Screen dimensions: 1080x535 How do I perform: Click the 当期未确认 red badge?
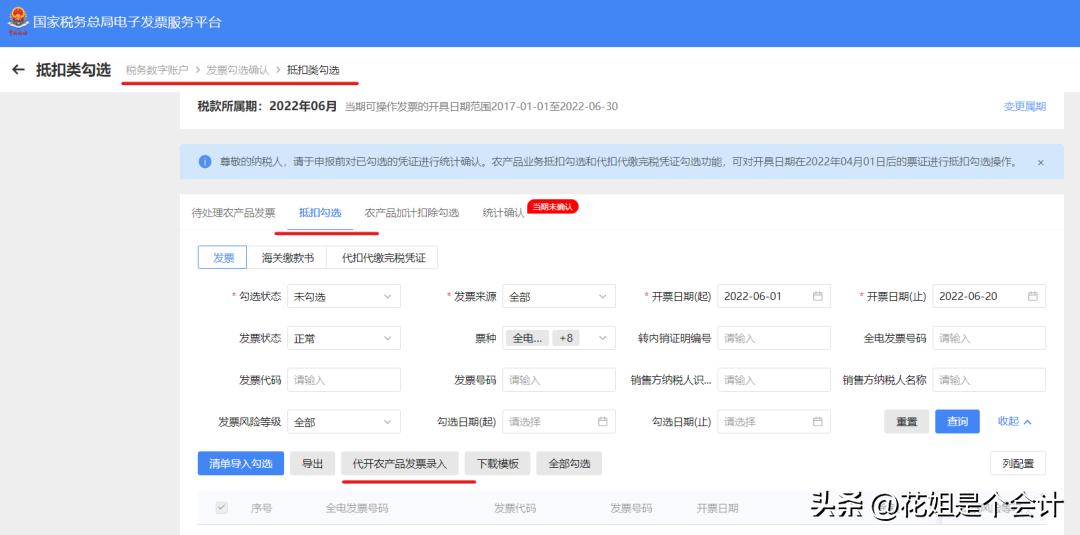pos(552,207)
